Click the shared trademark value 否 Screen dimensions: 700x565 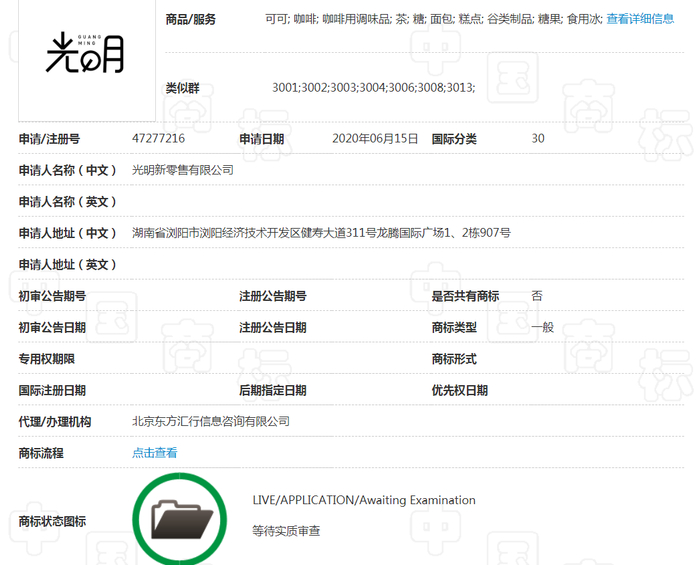pyautogui.click(x=537, y=296)
